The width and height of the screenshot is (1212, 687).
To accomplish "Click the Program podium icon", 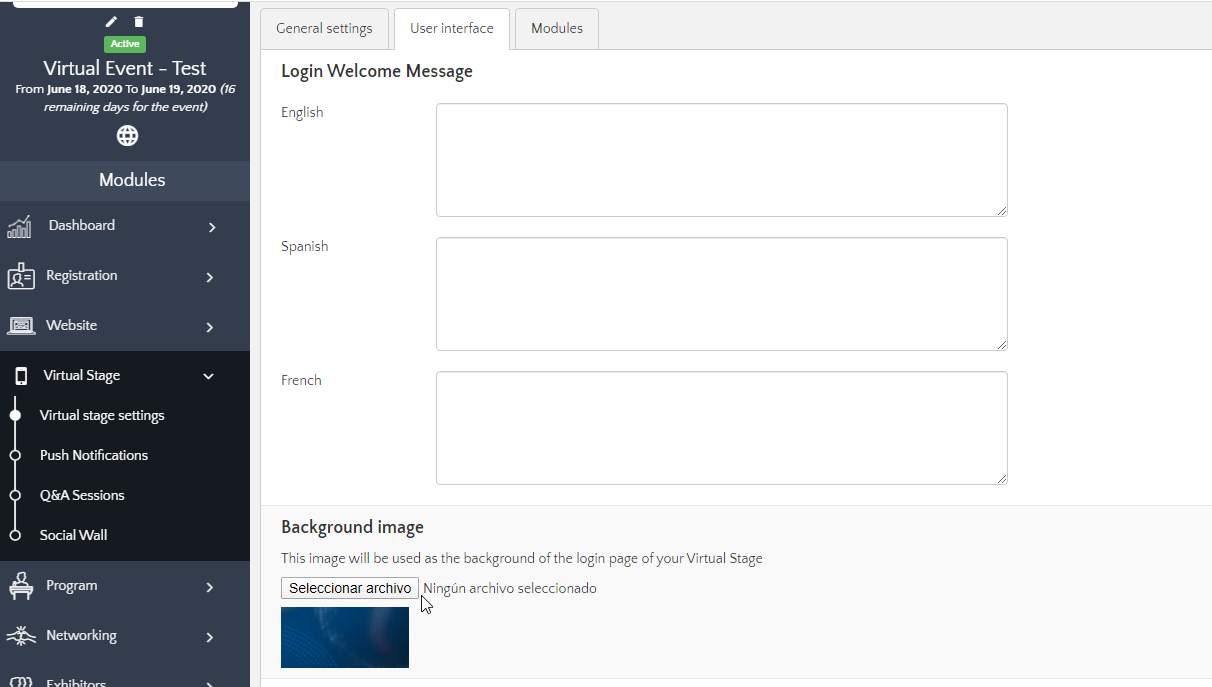I will [x=21, y=586].
